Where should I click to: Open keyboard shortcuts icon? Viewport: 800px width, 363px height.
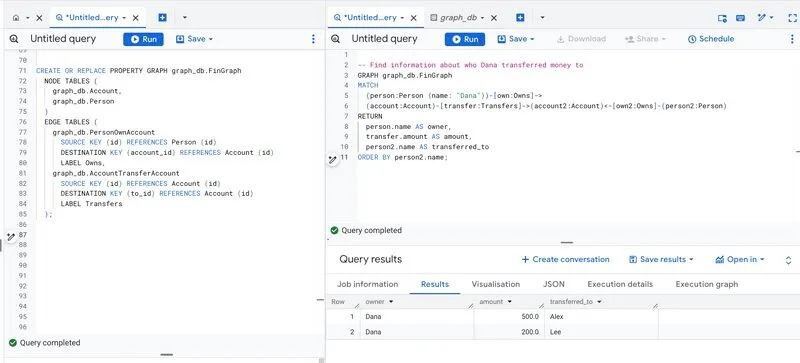tap(740, 18)
